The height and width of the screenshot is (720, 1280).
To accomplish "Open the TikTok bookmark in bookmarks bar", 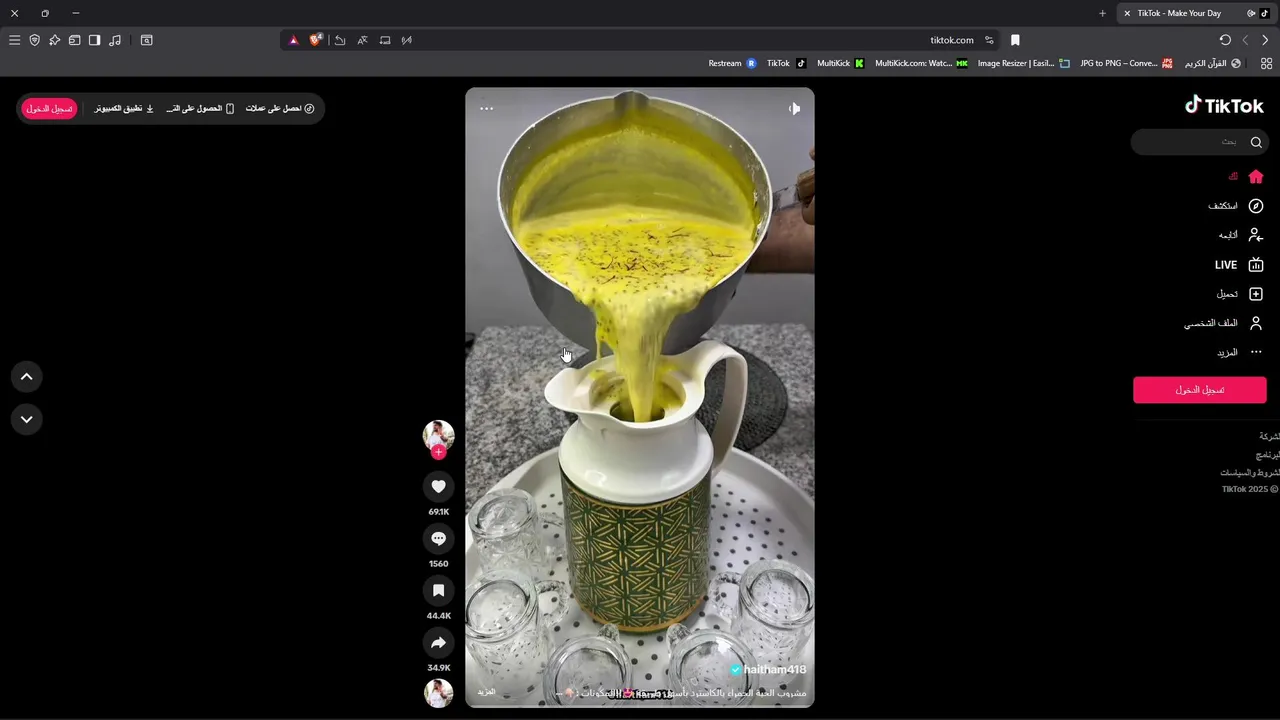I will pyautogui.click(x=786, y=63).
